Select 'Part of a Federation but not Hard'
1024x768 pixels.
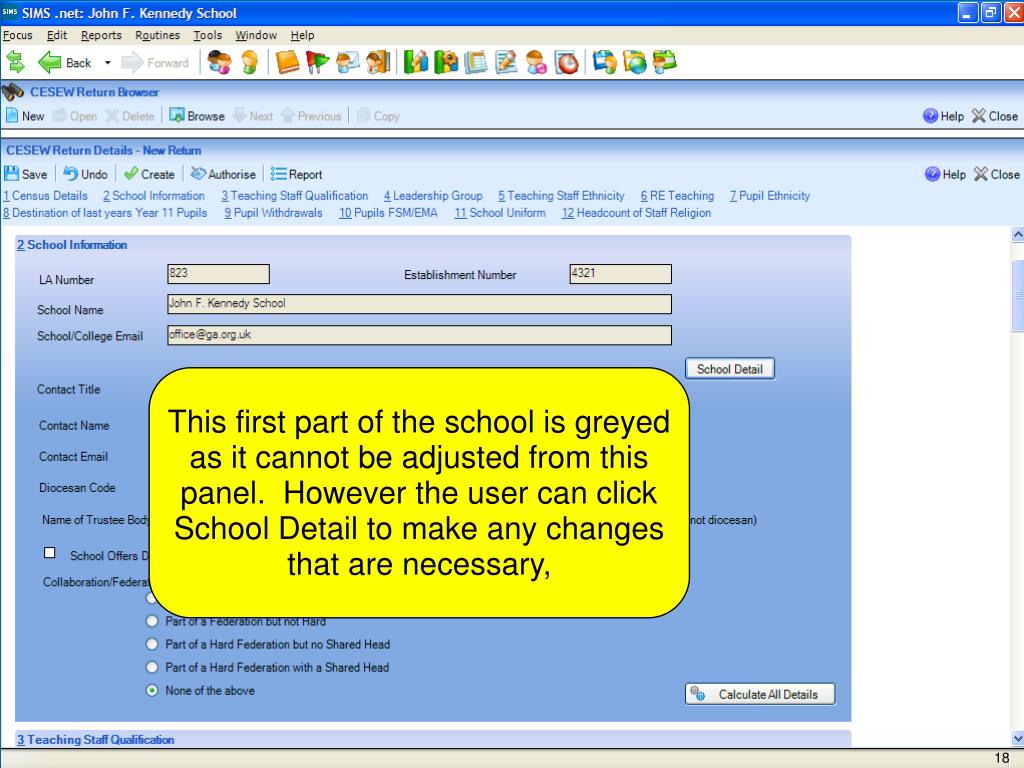[x=152, y=621]
